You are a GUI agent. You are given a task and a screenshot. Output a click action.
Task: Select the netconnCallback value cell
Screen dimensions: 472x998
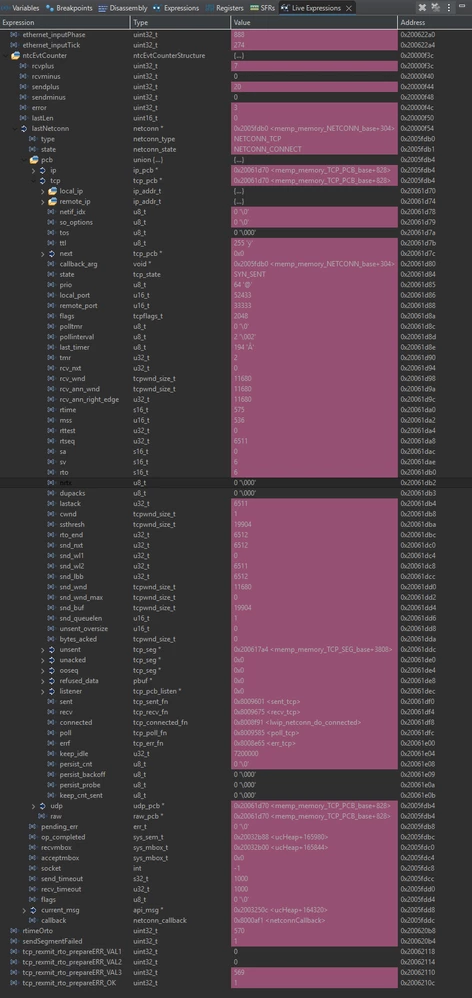pyautogui.click(x=314, y=920)
